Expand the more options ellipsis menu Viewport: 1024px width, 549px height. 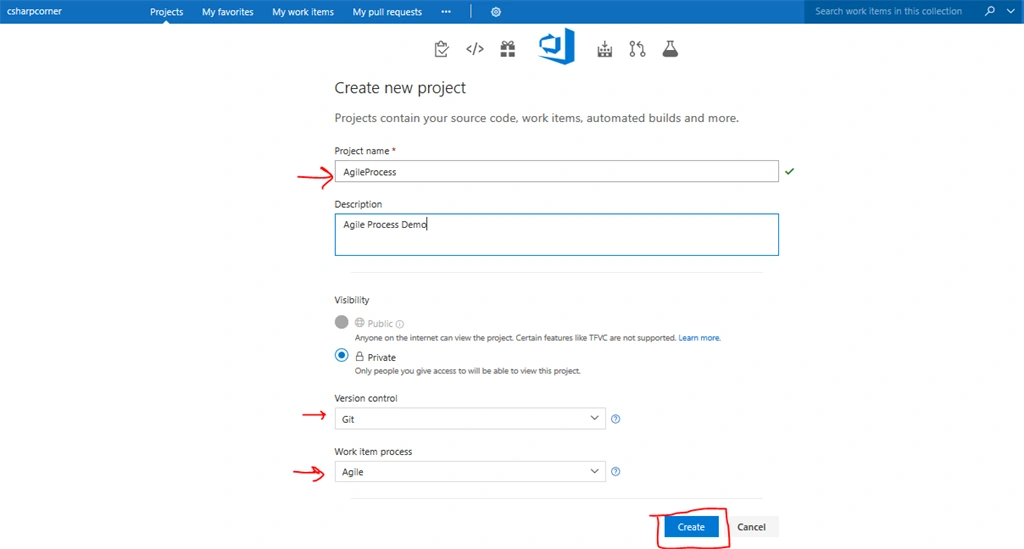point(446,12)
